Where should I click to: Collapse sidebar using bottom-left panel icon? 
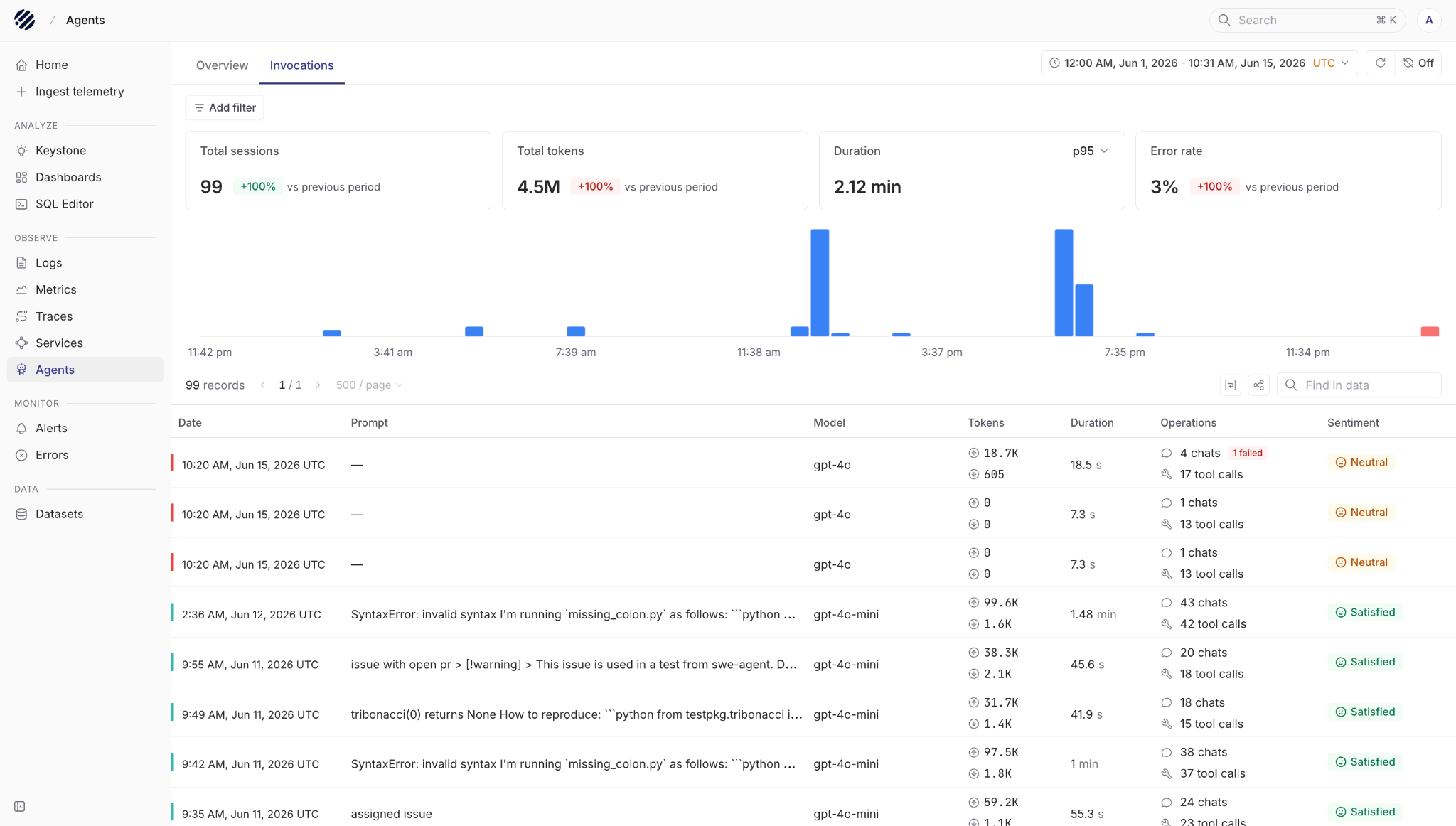pos(20,806)
